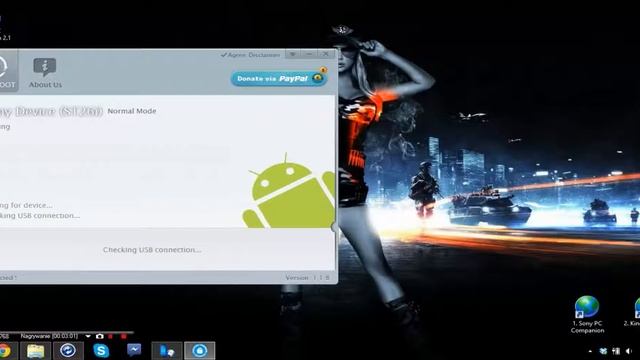
Task: Show hidden system tray icons
Action: pos(590,351)
